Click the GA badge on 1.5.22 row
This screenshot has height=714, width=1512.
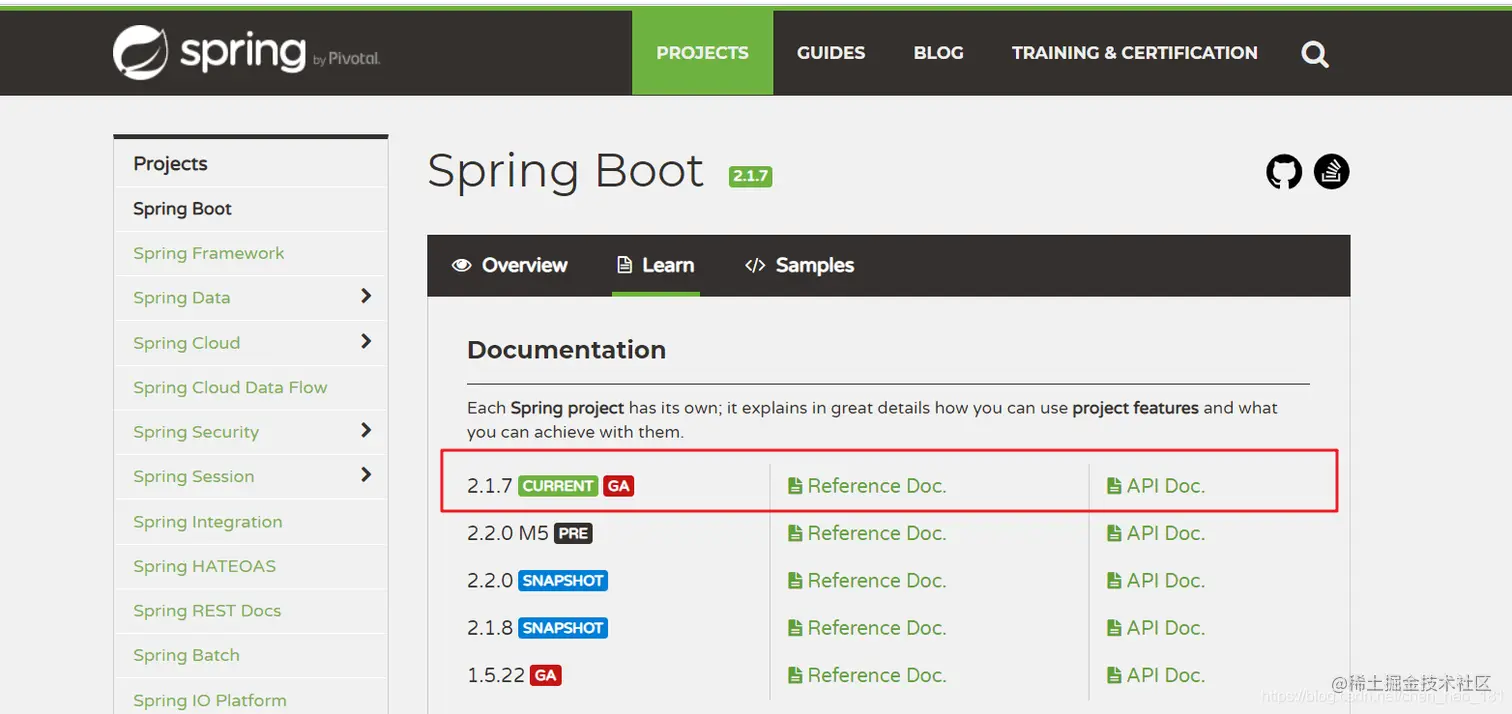pos(545,675)
